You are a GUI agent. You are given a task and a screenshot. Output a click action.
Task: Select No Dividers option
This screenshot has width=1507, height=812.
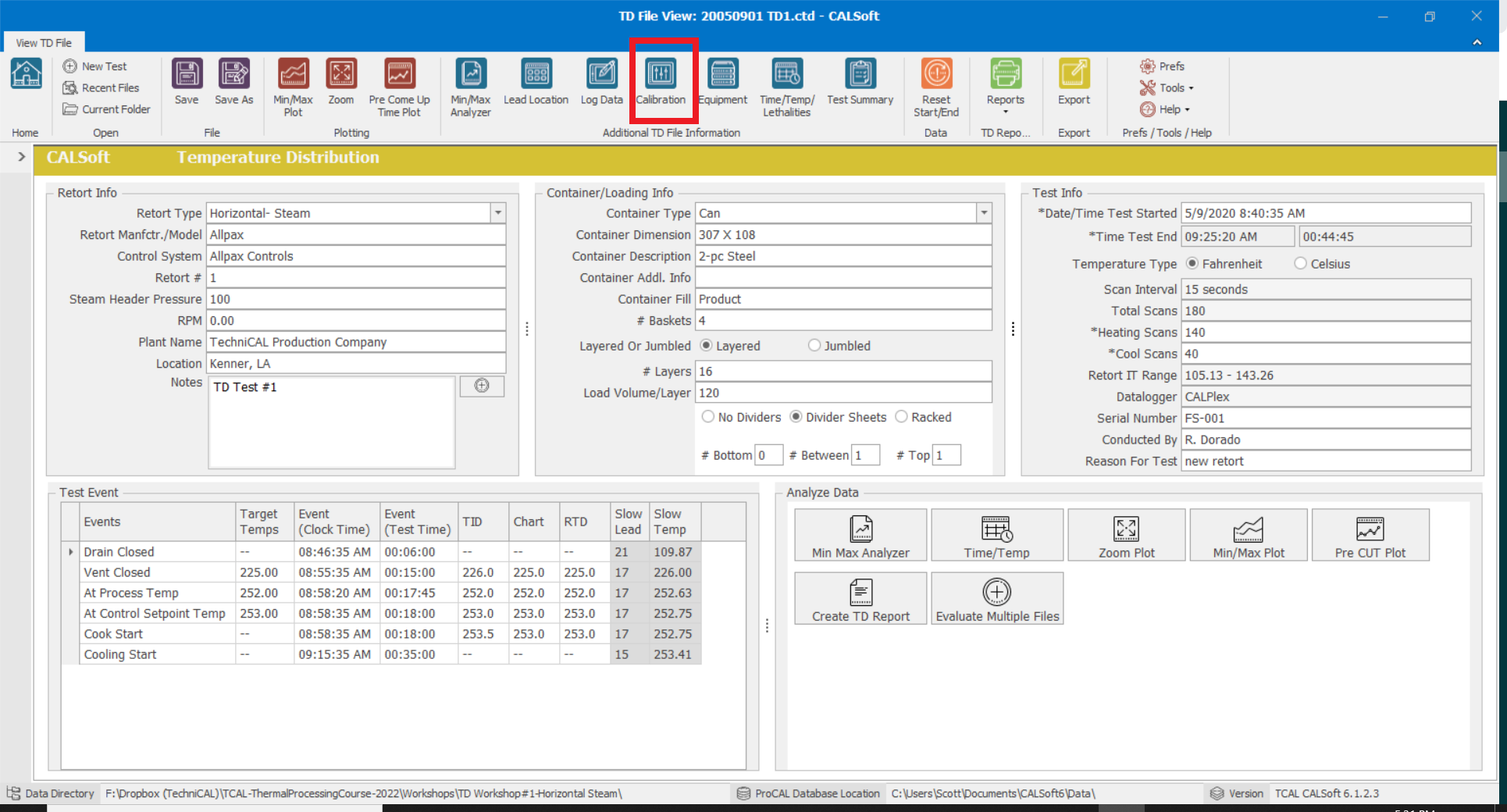click(x=708, y=417)
